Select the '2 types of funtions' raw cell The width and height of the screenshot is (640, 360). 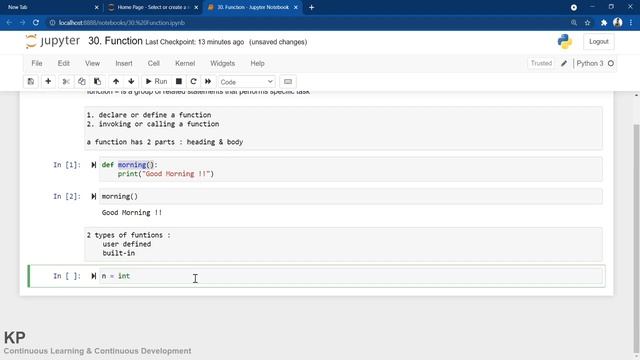click(343, 244)
